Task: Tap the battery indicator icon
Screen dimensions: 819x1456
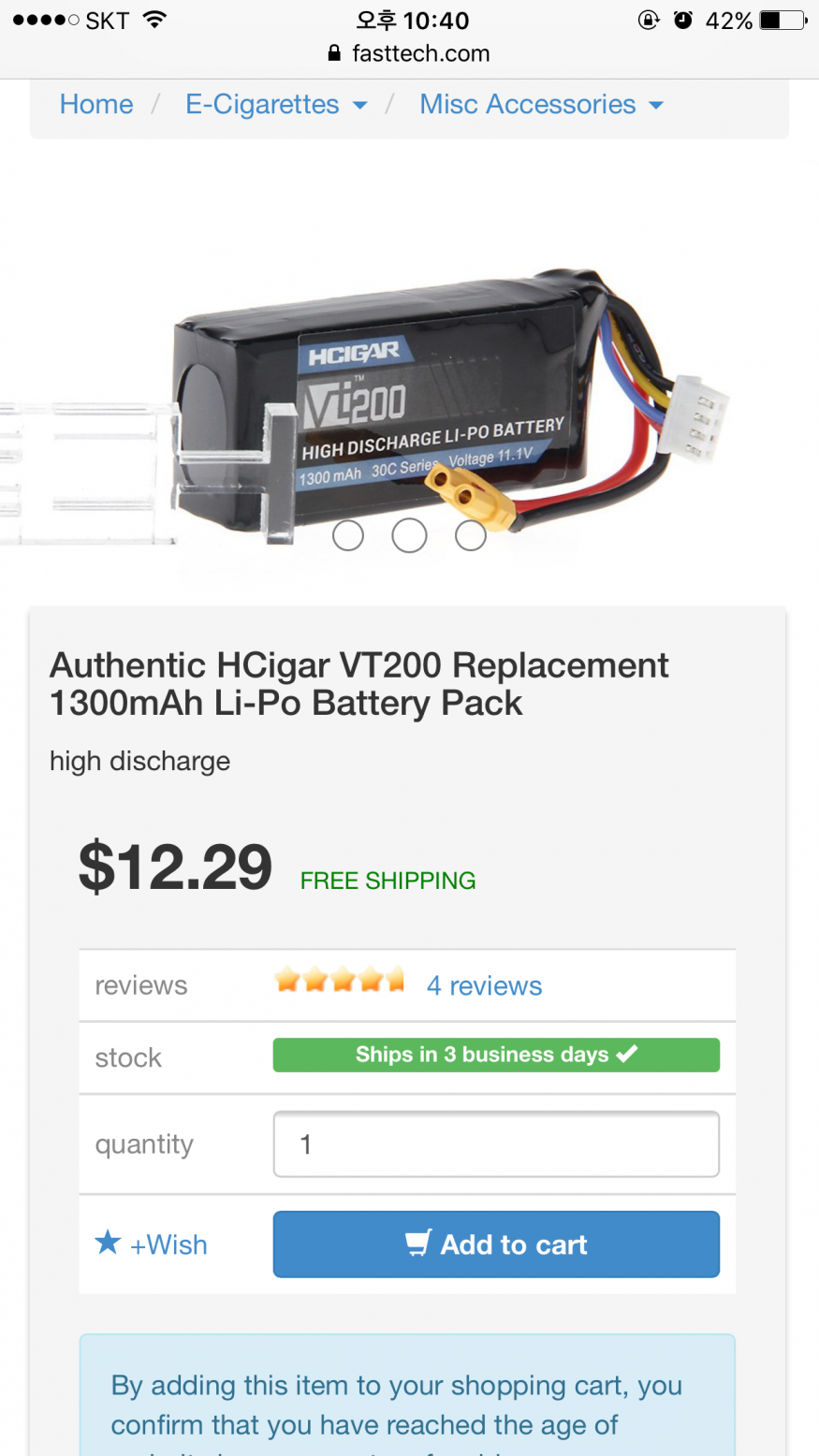Action: 783,20
